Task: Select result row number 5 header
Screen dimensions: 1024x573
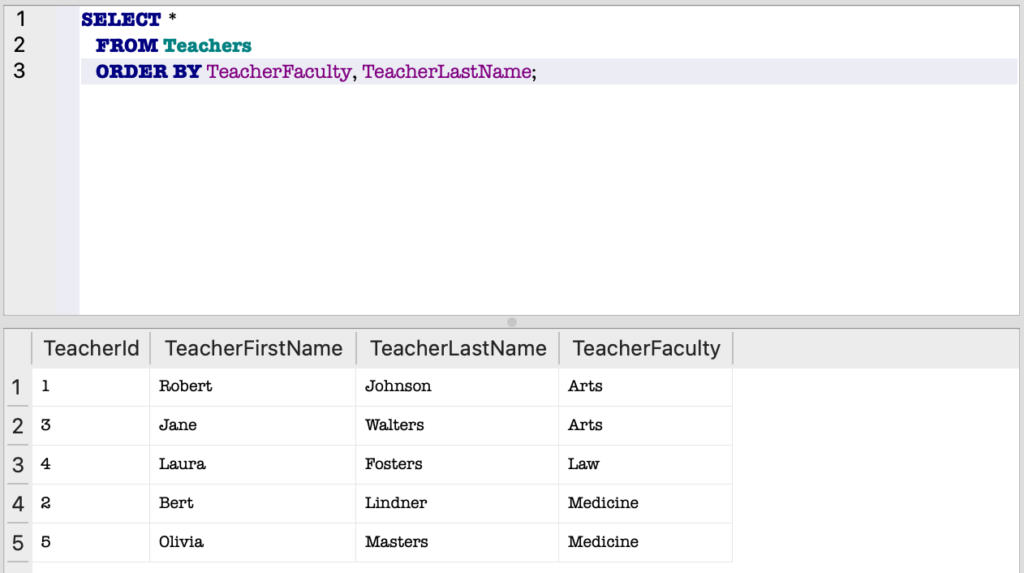Action: point(17,543)
